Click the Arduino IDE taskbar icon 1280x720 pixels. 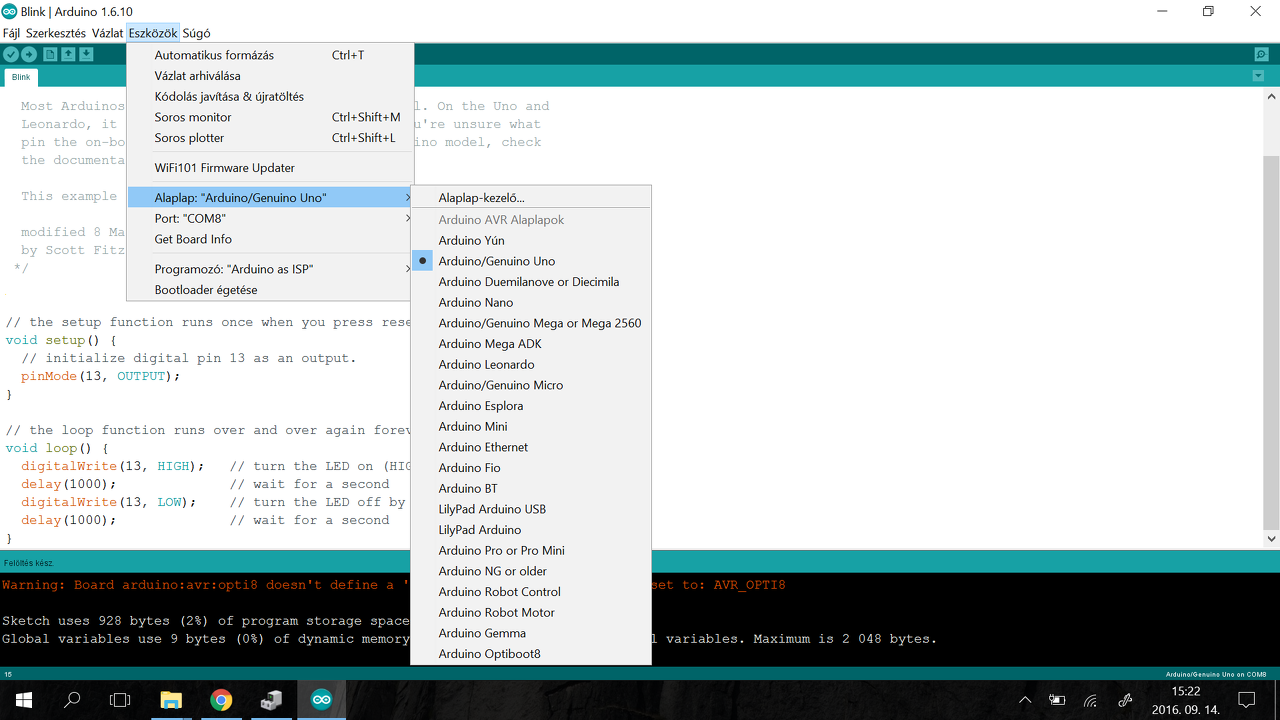pos(321,700)
